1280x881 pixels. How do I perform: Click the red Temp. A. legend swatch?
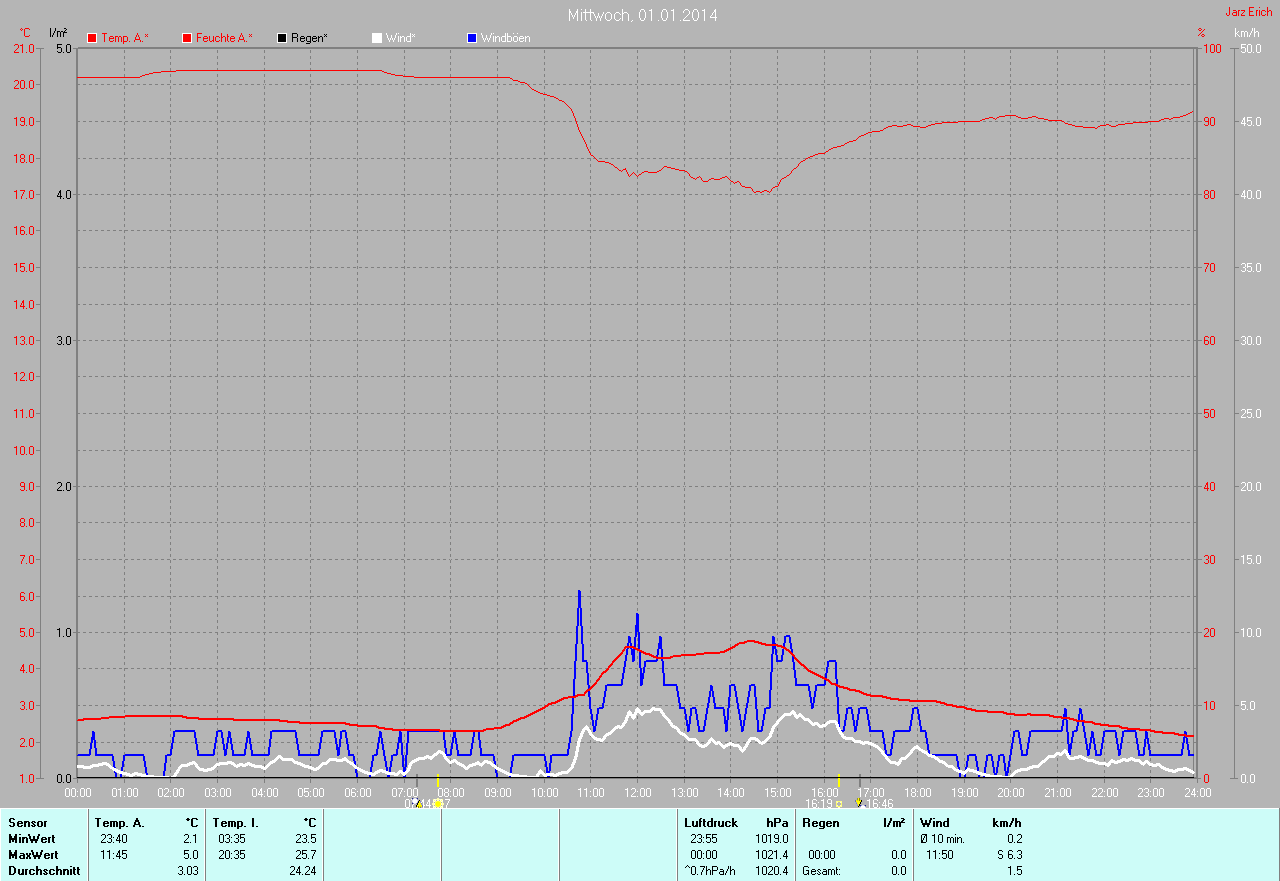click(x=92, y=38)
